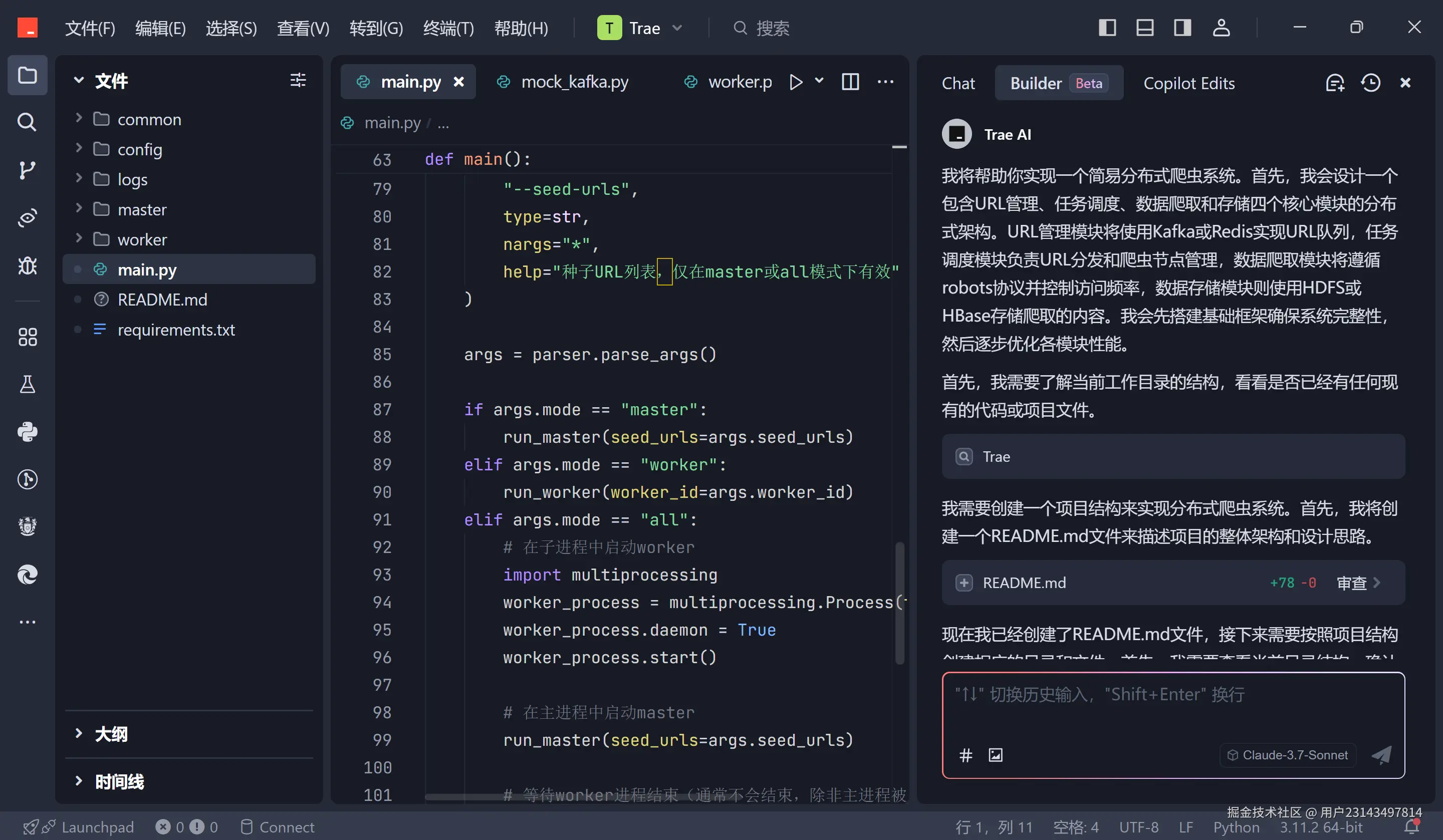Image resolution: width=1443 pixels, height=840 pixels.
Task: Open the Trae project dropdown
Action: (x=641, y=28)
